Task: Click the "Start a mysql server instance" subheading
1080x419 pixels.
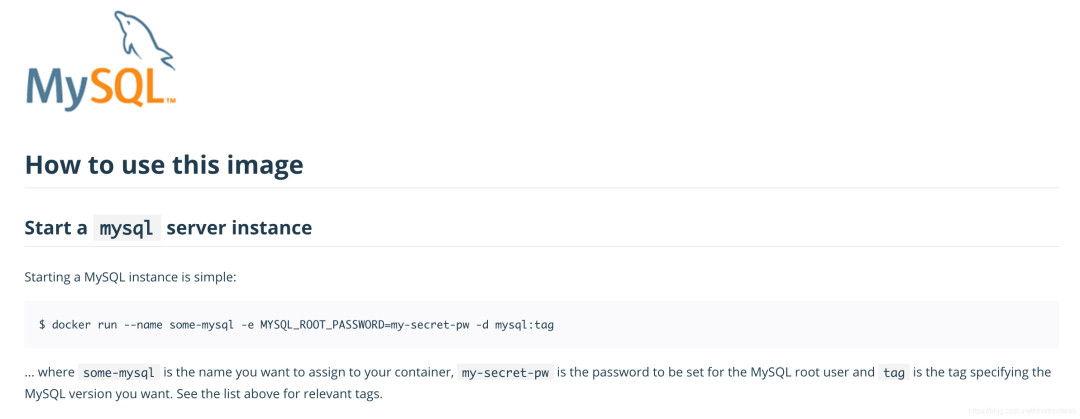Action: [x=168, y=228]
